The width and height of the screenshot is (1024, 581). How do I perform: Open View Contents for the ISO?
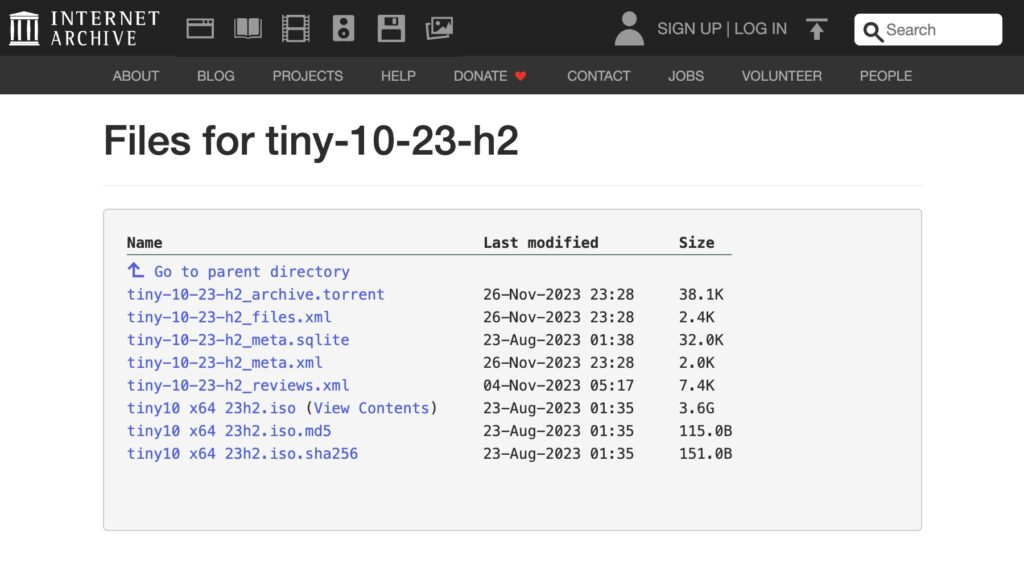tap(371, 408)
